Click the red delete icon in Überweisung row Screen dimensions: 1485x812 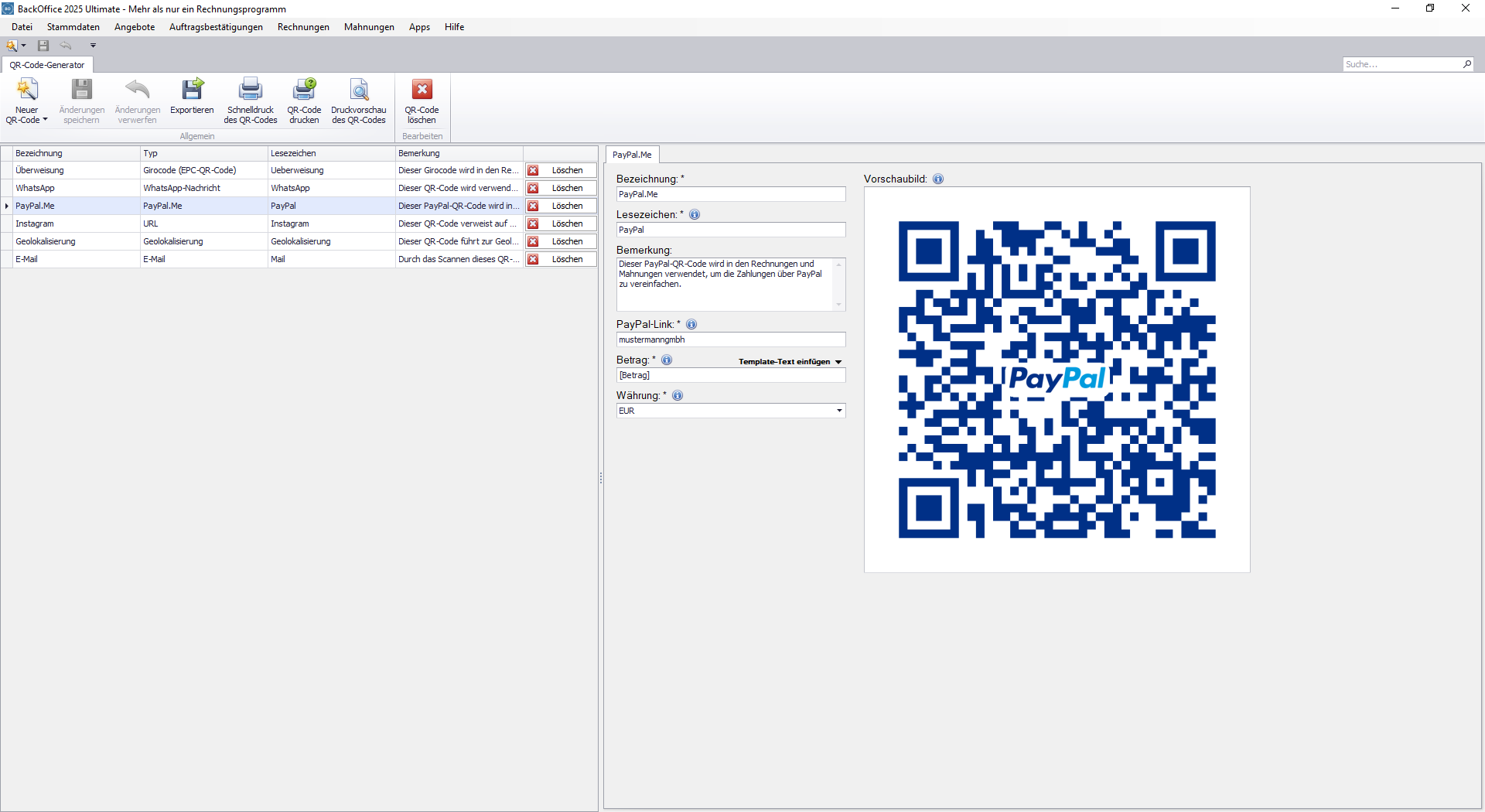coord(533,170)
